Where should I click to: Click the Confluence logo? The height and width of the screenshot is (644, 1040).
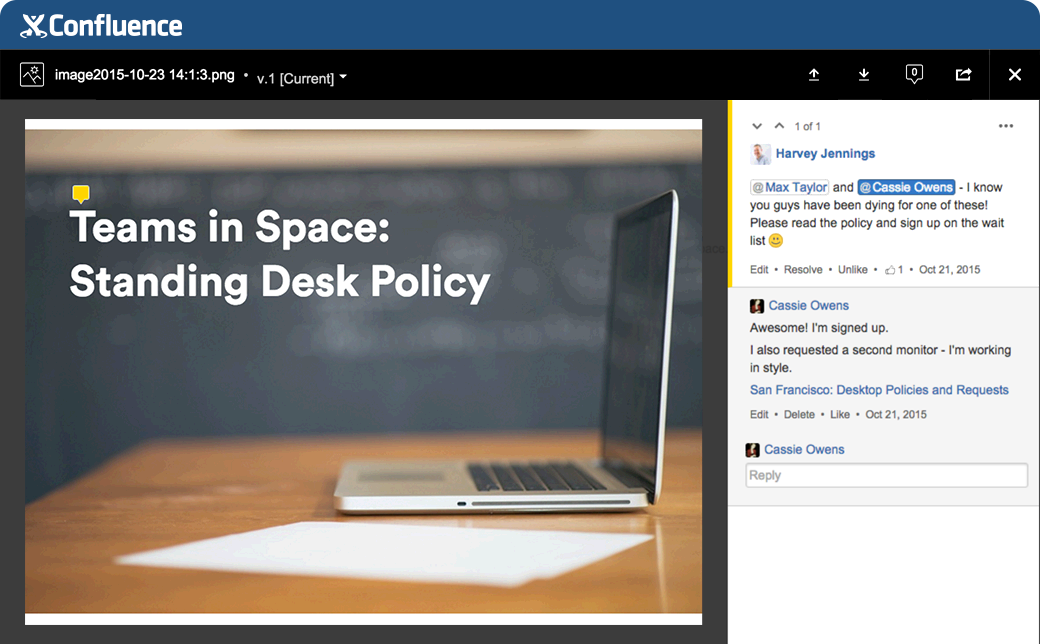(101, 26)
